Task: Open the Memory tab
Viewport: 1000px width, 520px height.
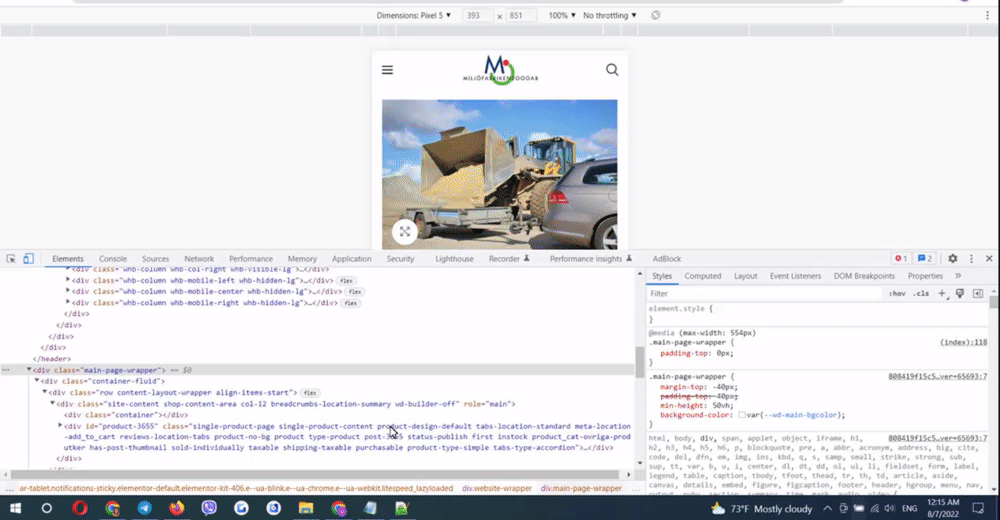Action: [302, 258]
